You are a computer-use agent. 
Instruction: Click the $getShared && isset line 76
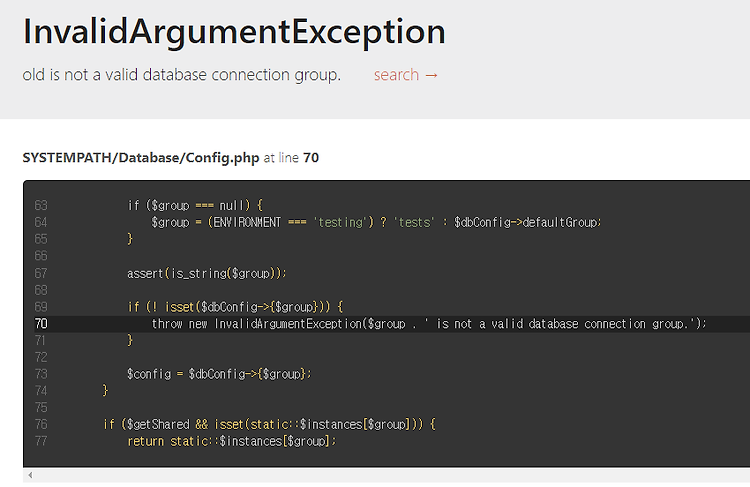[x=269, y=424]
